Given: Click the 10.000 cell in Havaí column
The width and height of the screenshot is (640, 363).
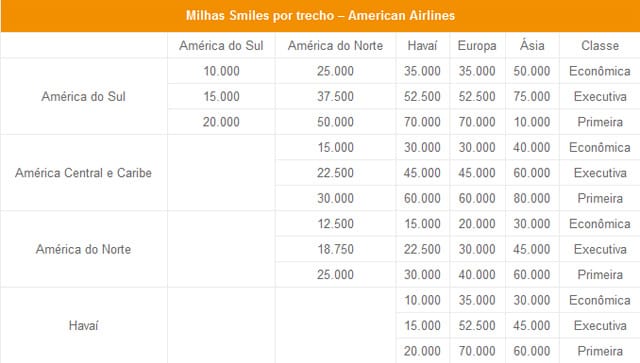Looking at the screenshot, I should click(x=422, y=300).
